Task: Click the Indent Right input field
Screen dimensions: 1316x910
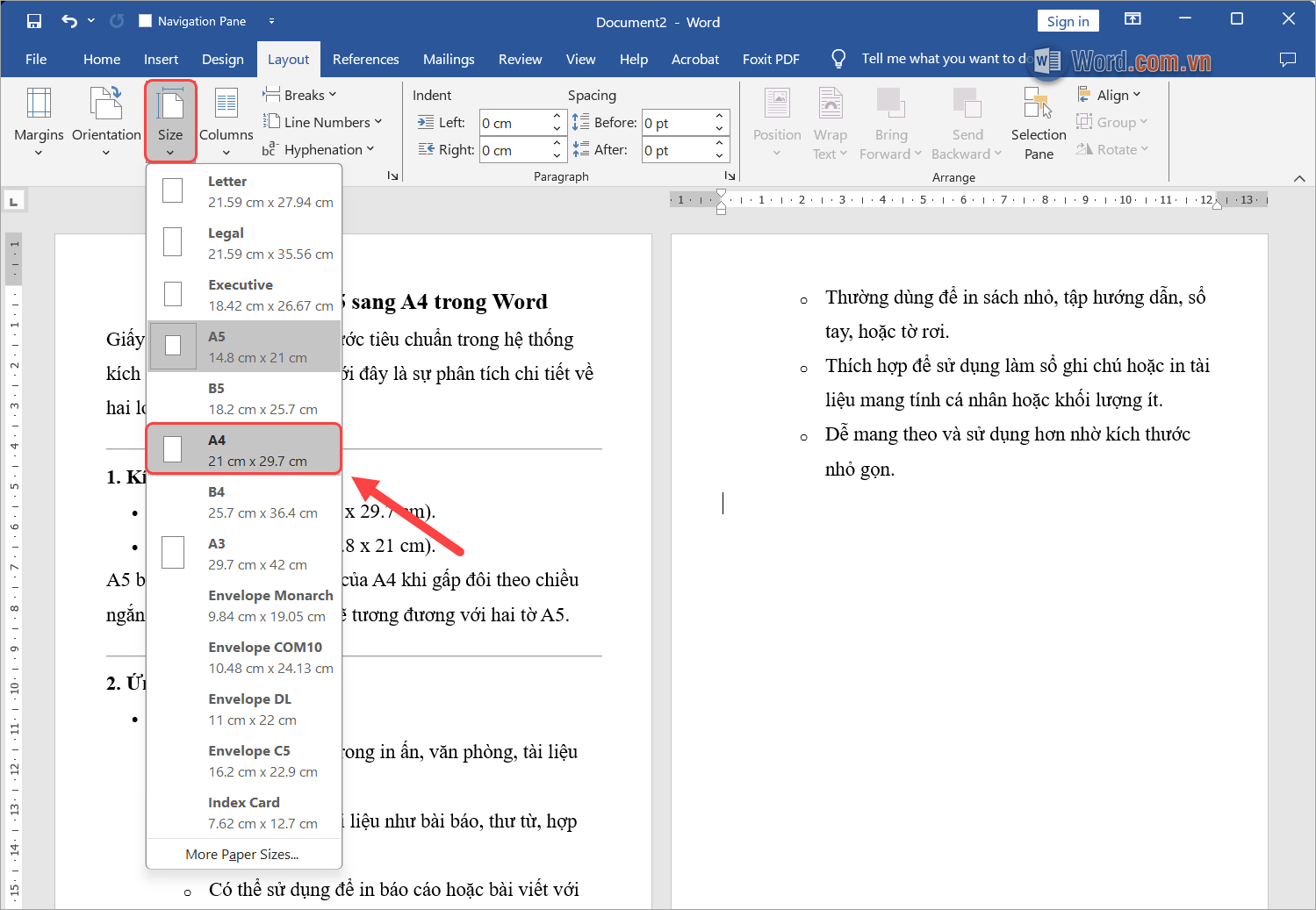Action: [x=514, y=150]
